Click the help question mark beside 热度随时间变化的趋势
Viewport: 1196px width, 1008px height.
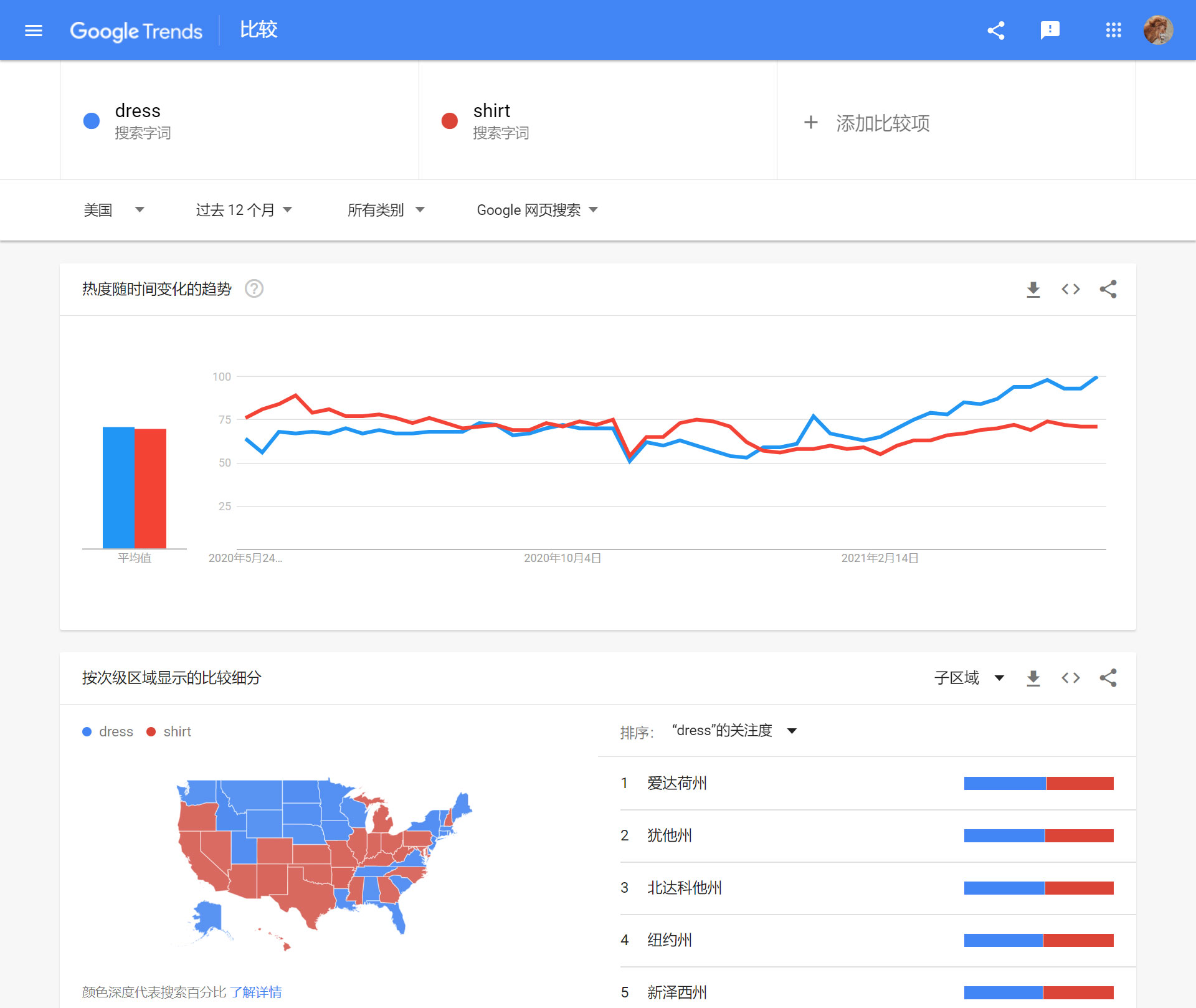[254, 289]
